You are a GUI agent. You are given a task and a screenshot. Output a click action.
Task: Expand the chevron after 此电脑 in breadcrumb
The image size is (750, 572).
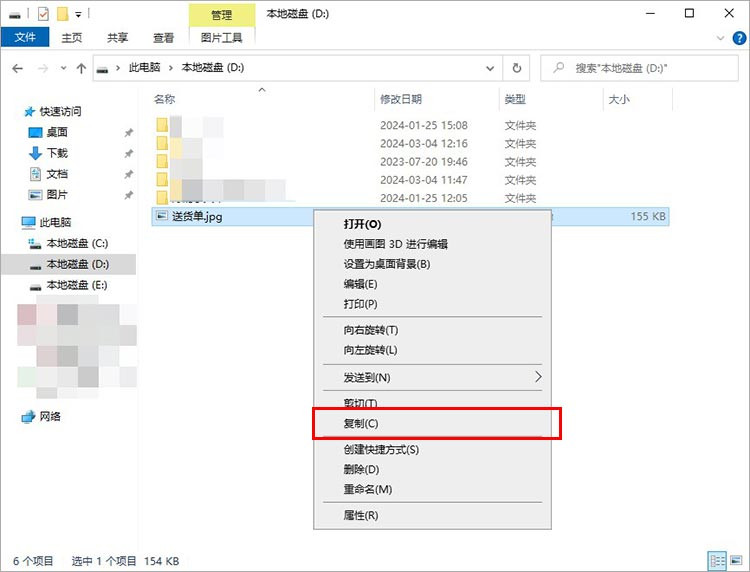tap(170, 68)
